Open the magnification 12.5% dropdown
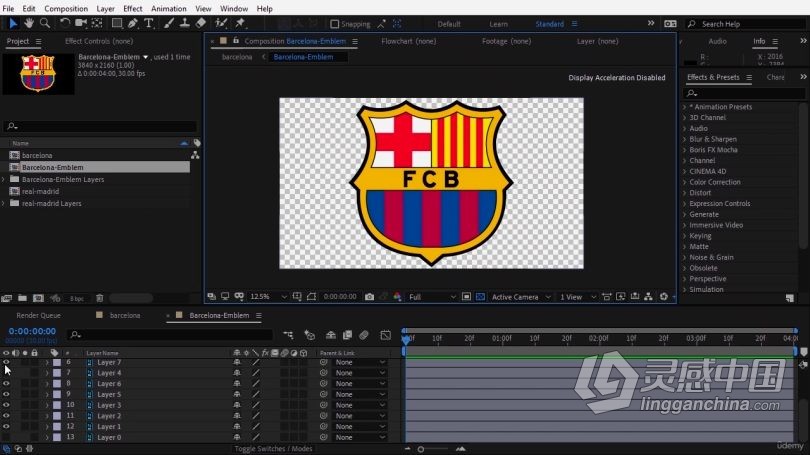The height and width of the screenshot is (455, 810). pos(268,297)
